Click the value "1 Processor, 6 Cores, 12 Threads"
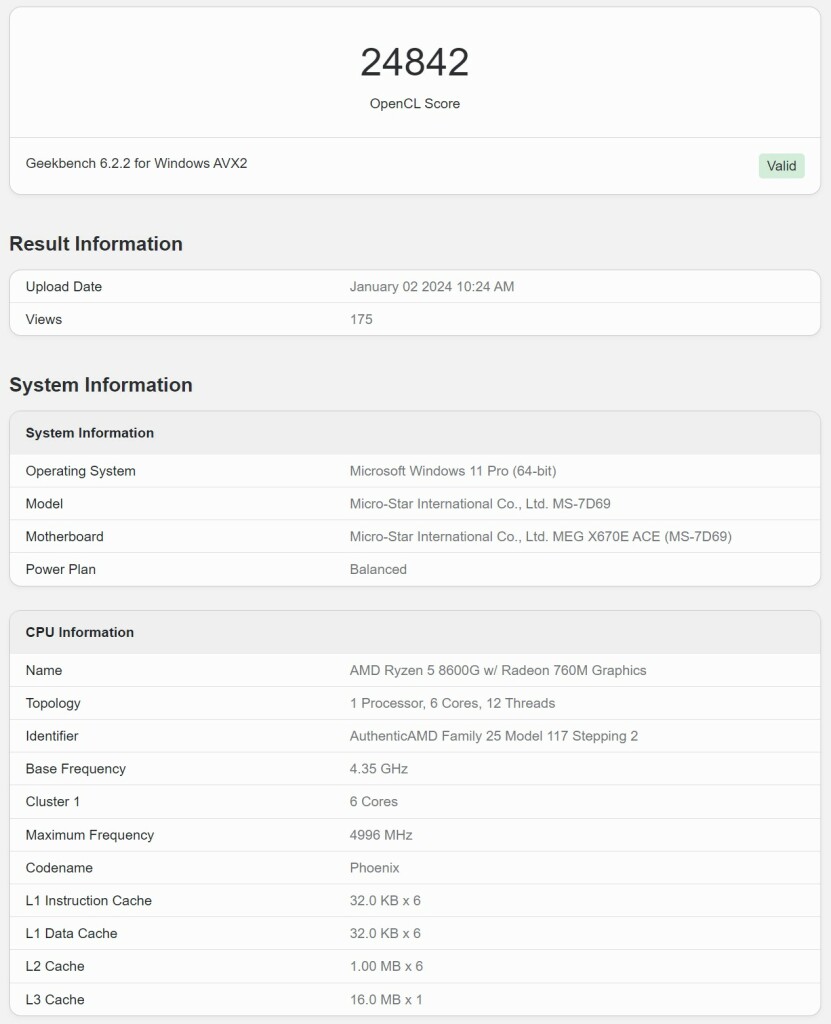Screen dimensions: 831x1024 pos(452,703)
